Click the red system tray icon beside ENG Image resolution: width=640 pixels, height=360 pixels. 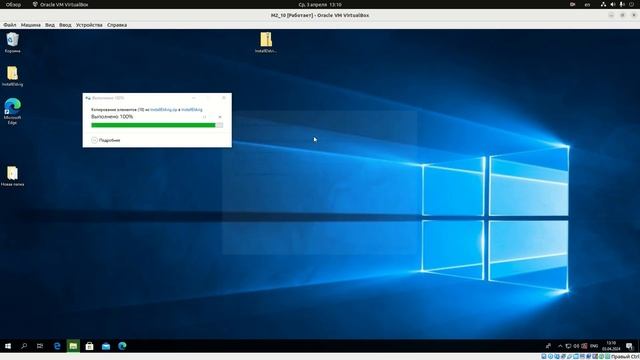[584, 346]
